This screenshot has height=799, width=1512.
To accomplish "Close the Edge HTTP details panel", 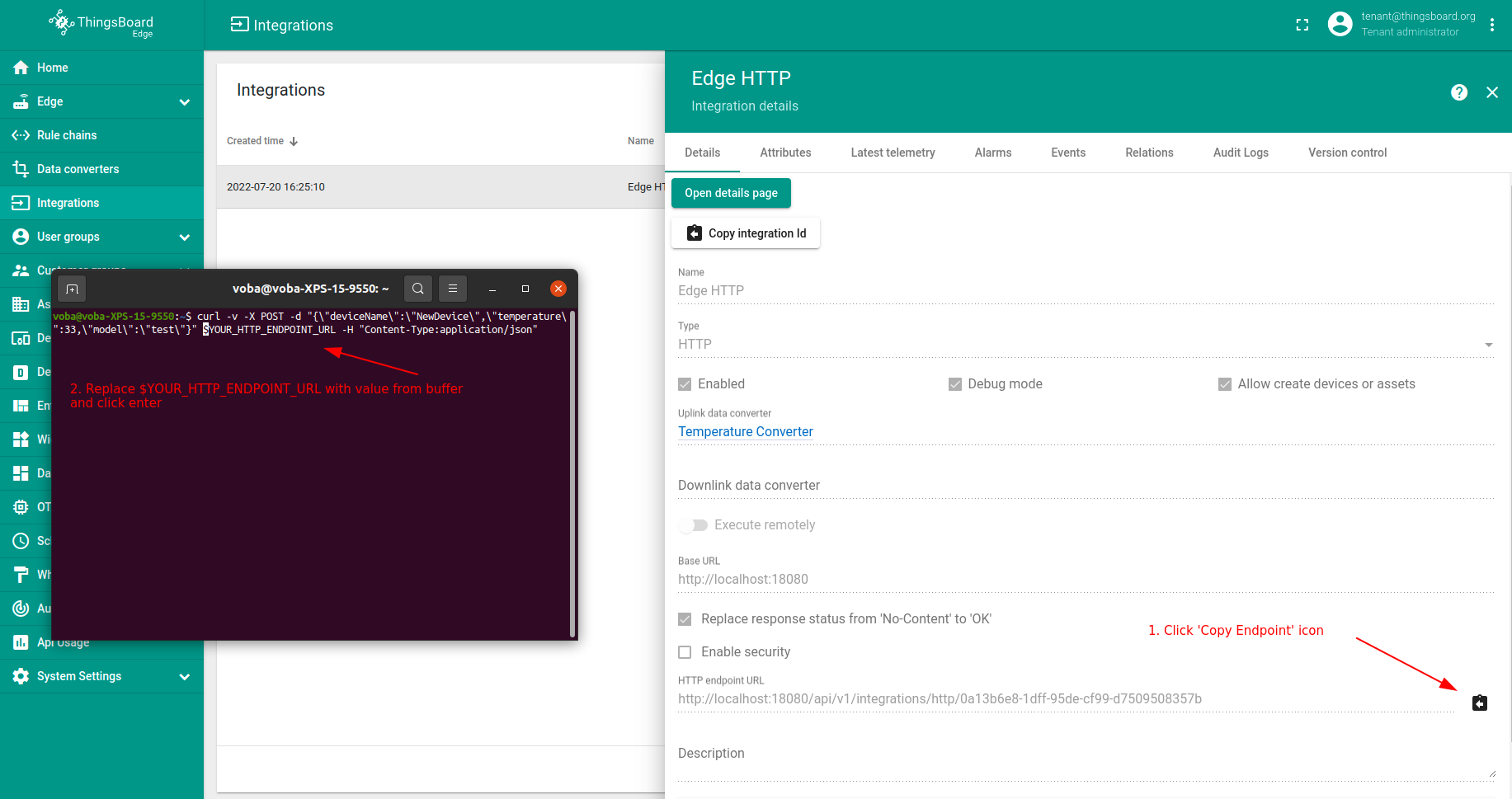I will 1492,92.
